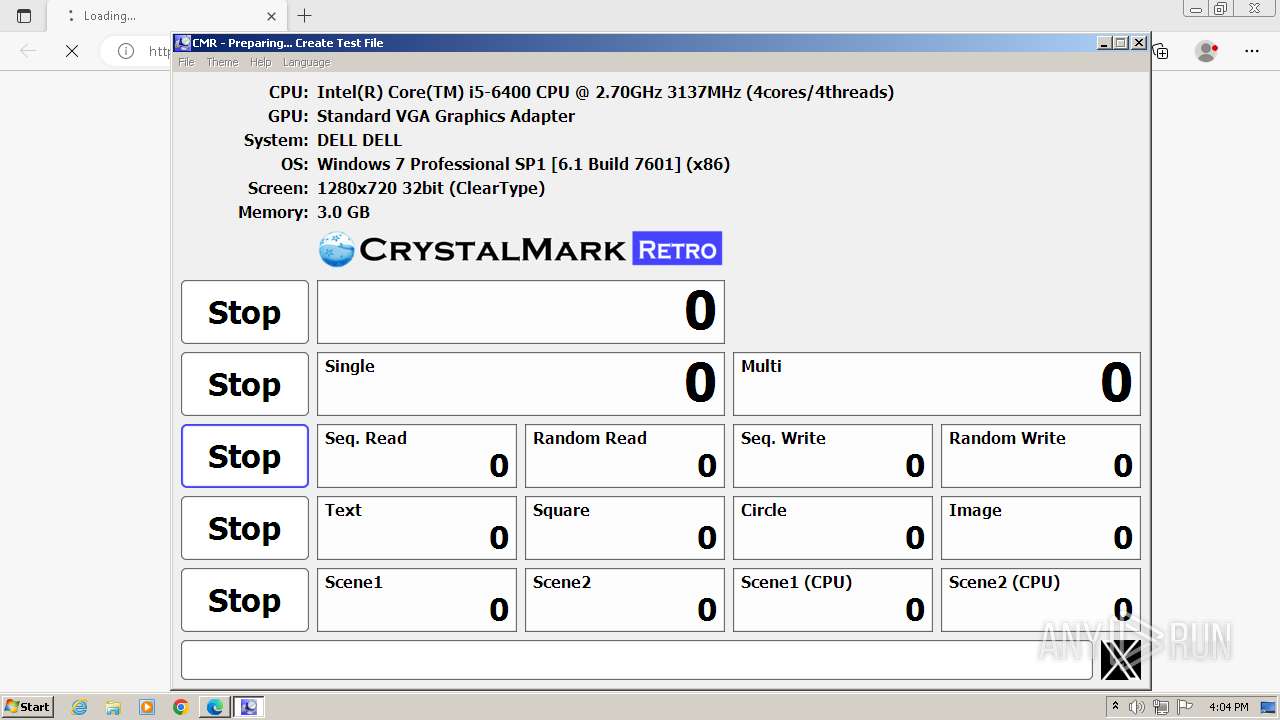Click the Scene1 (CPU) score box
The height and width of the screenshot is (720, 1280).
tap(833, 600)
